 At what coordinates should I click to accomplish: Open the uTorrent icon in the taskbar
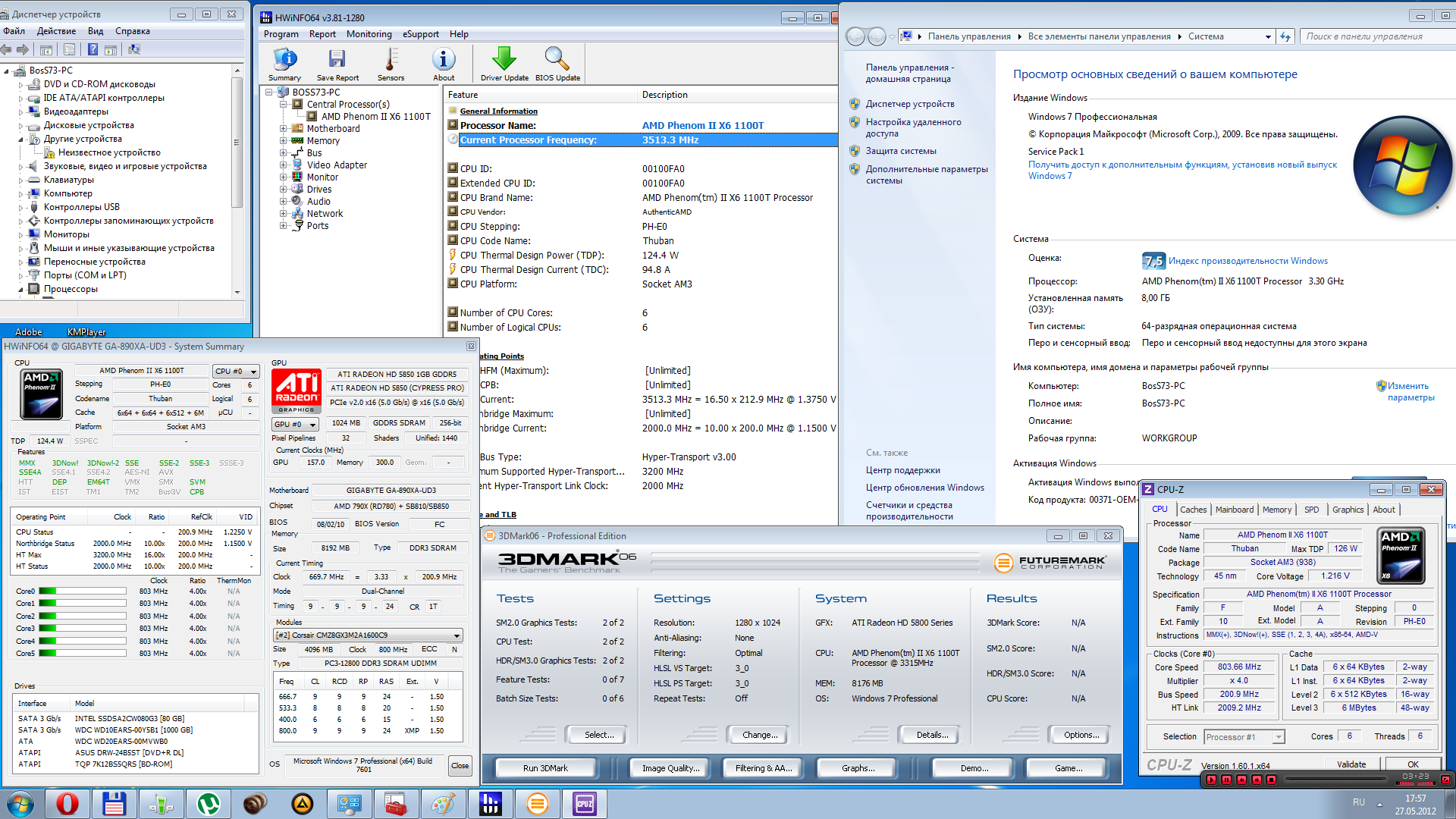pyautogui.click(x=208, y=803)
